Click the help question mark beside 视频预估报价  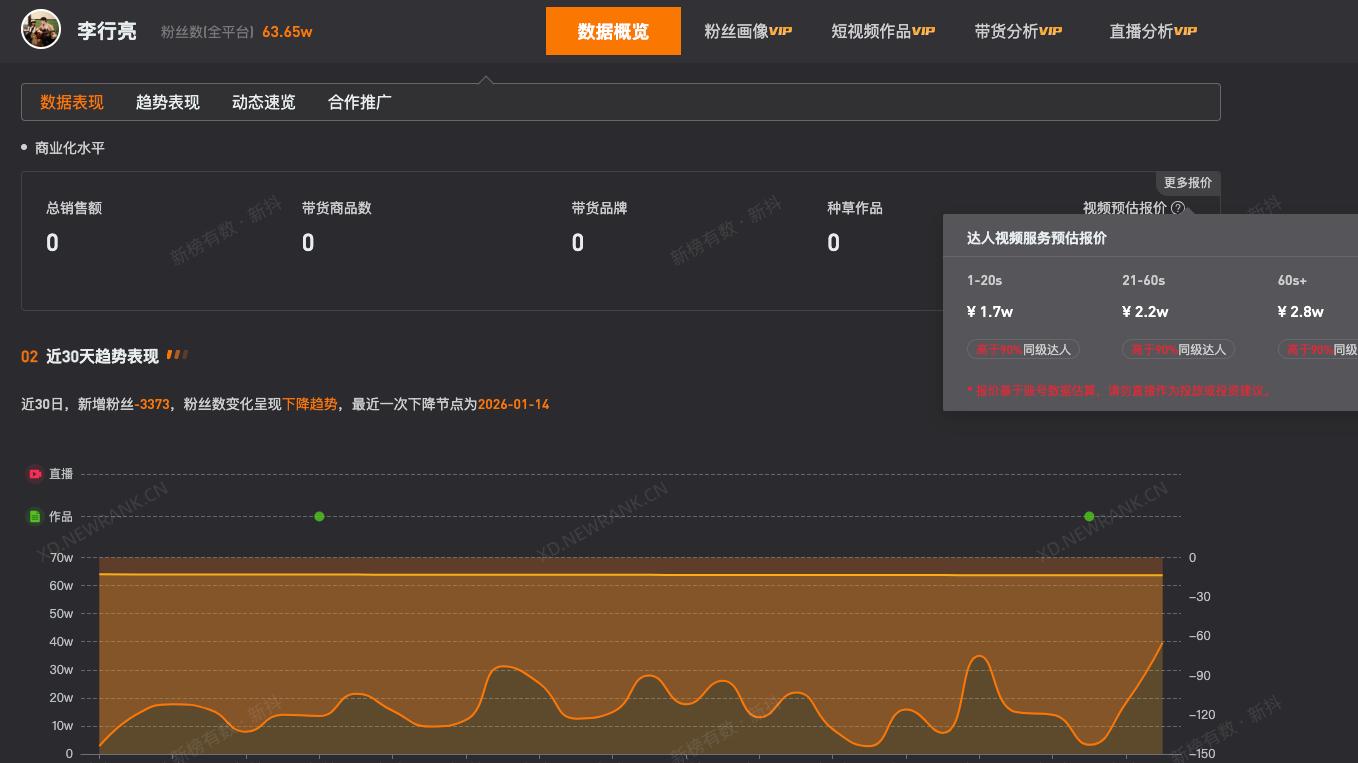pyautogui.click(x=1178, y=208)
